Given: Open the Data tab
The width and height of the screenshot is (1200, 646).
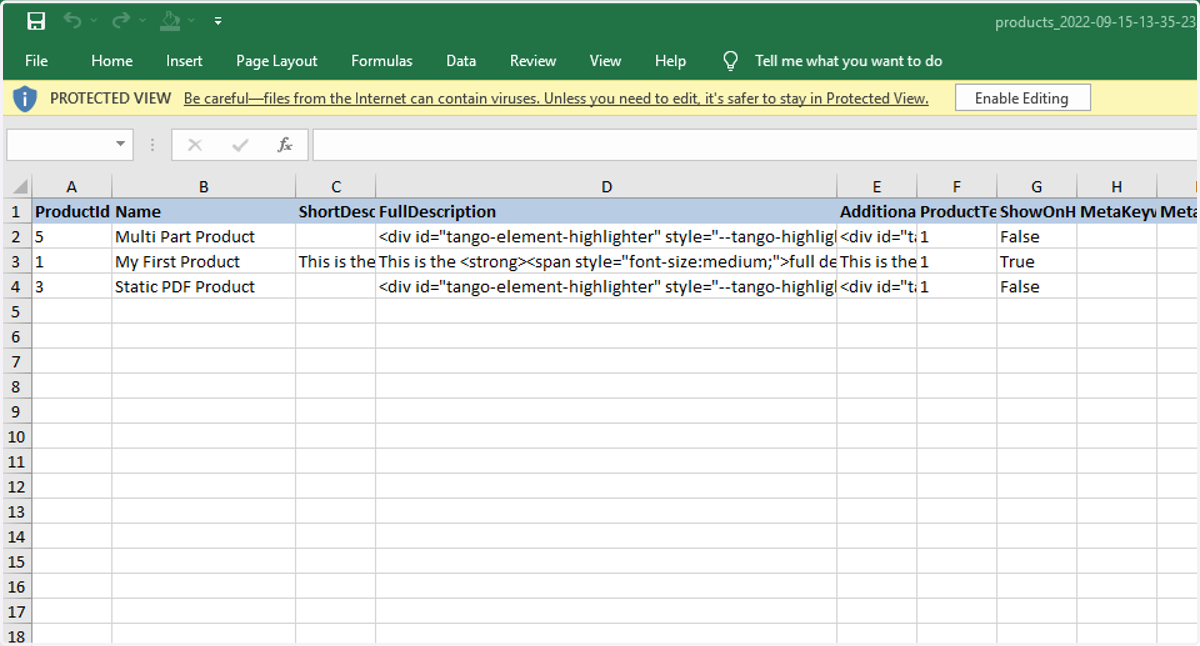Looking at the screenshot, I should point(461,61).
